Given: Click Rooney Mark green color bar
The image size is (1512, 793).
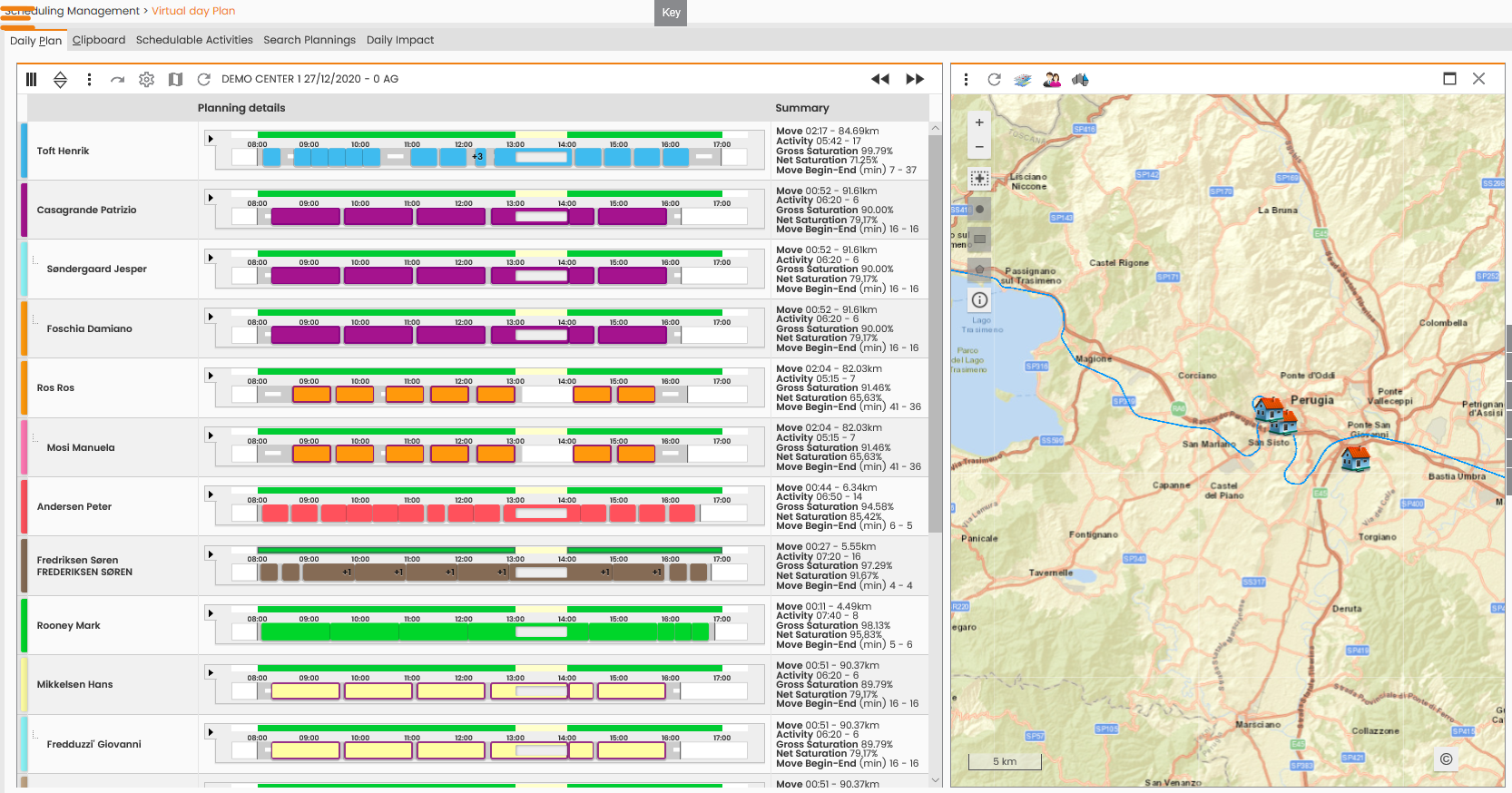Looking at the screenshot, I should [24, 625].
